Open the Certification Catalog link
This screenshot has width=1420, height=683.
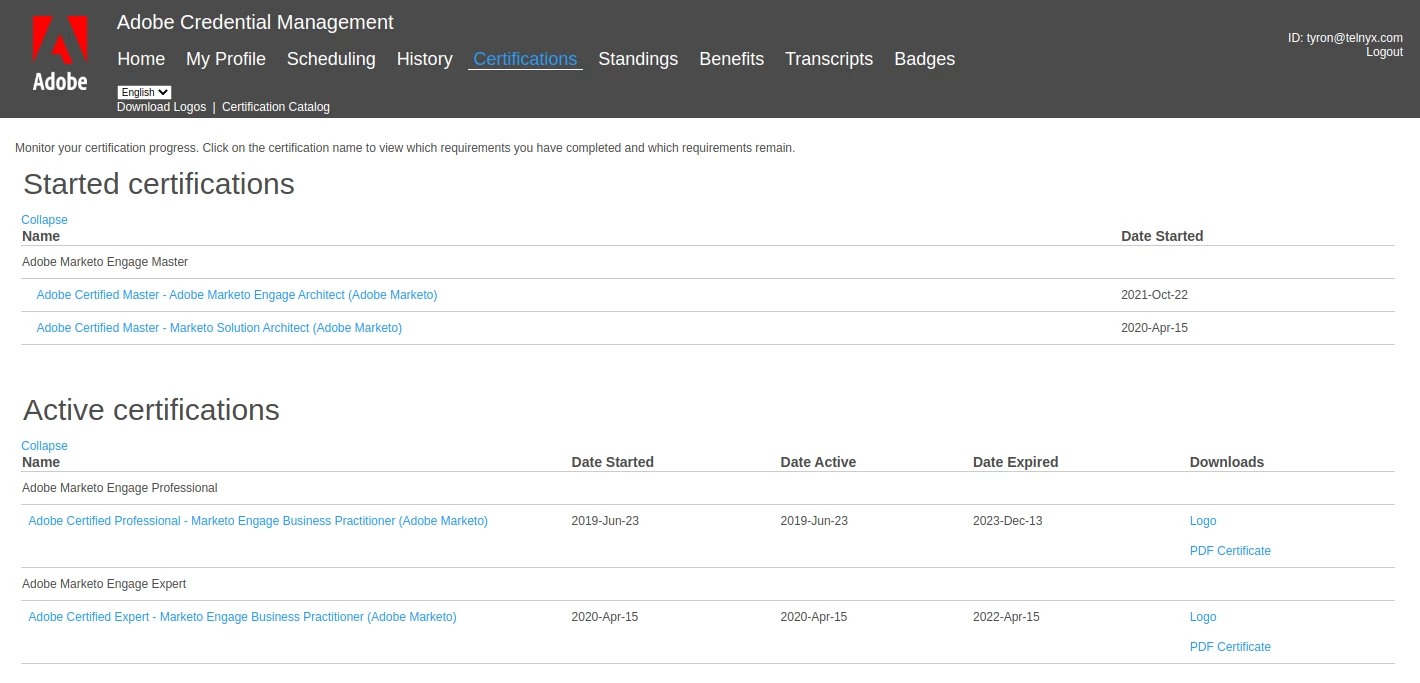click(x=276, y=107)
